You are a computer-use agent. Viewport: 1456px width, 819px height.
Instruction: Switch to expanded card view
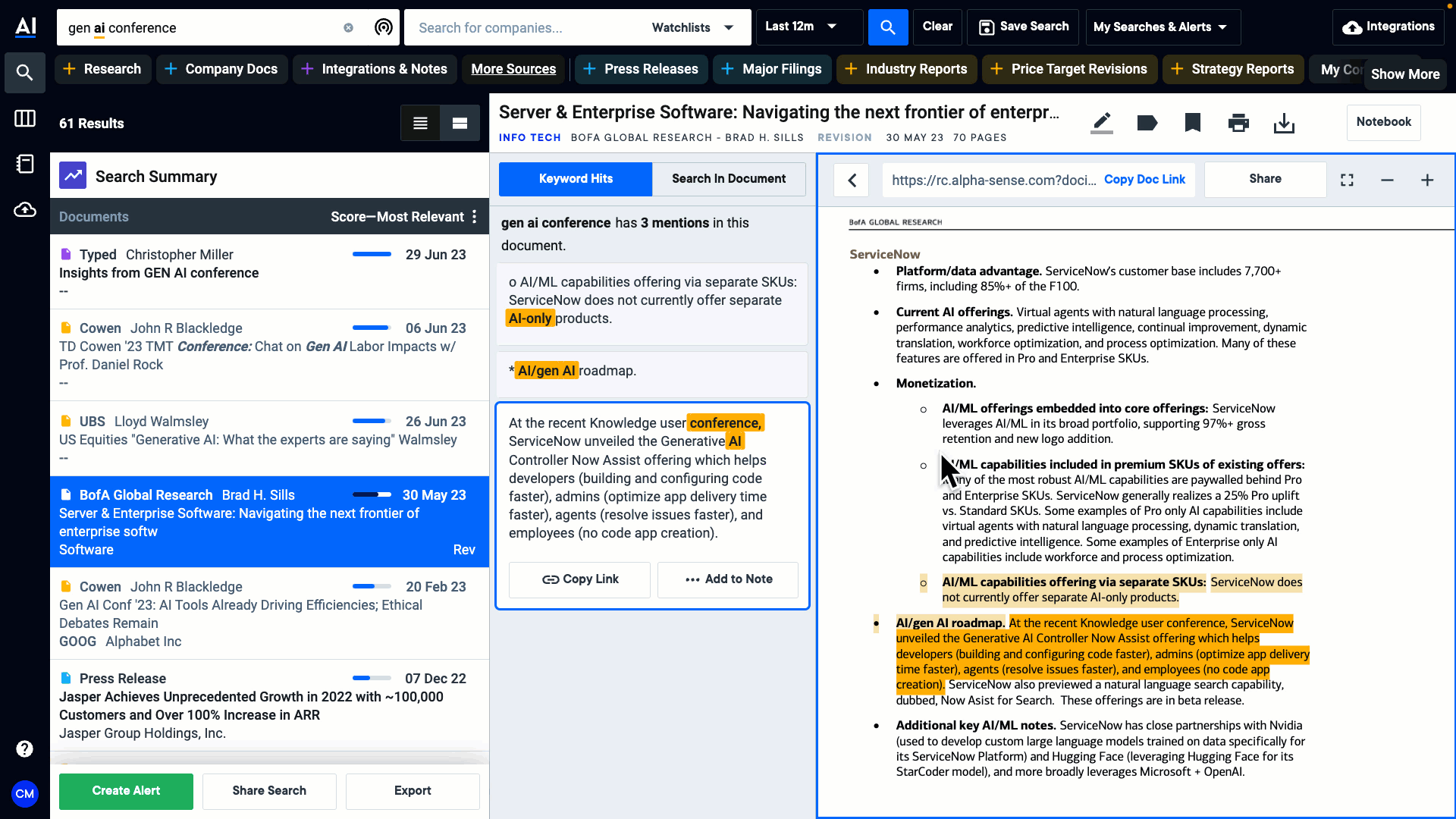coord(460,123)
